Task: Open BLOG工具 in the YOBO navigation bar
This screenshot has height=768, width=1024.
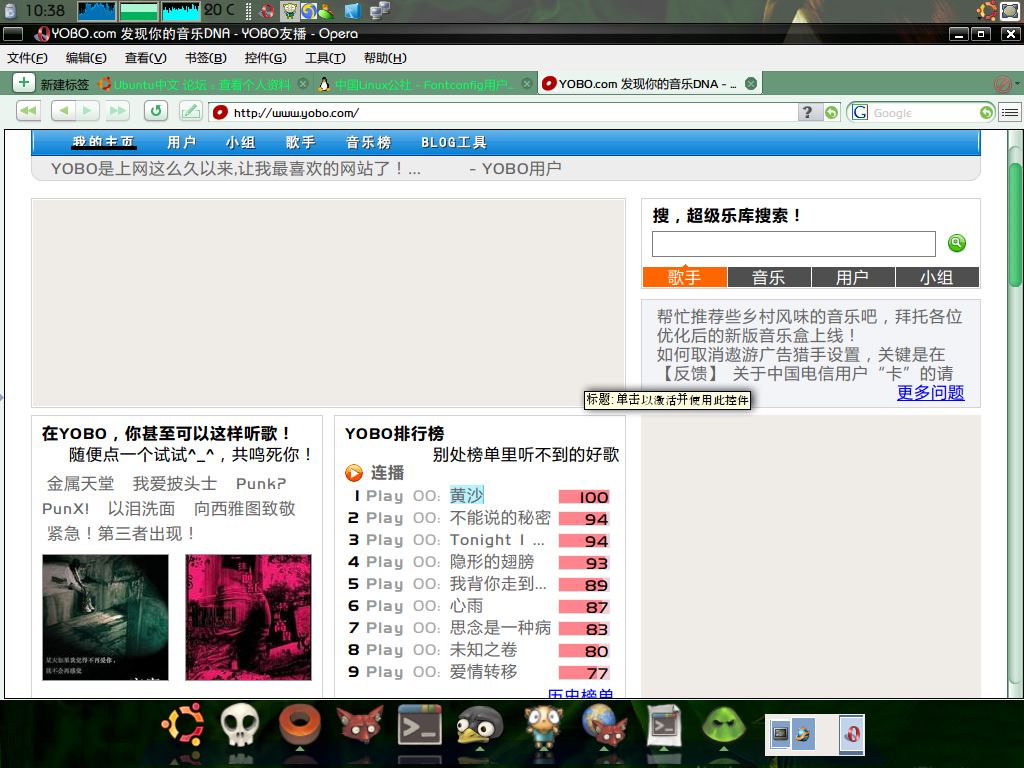Action: 454,142
